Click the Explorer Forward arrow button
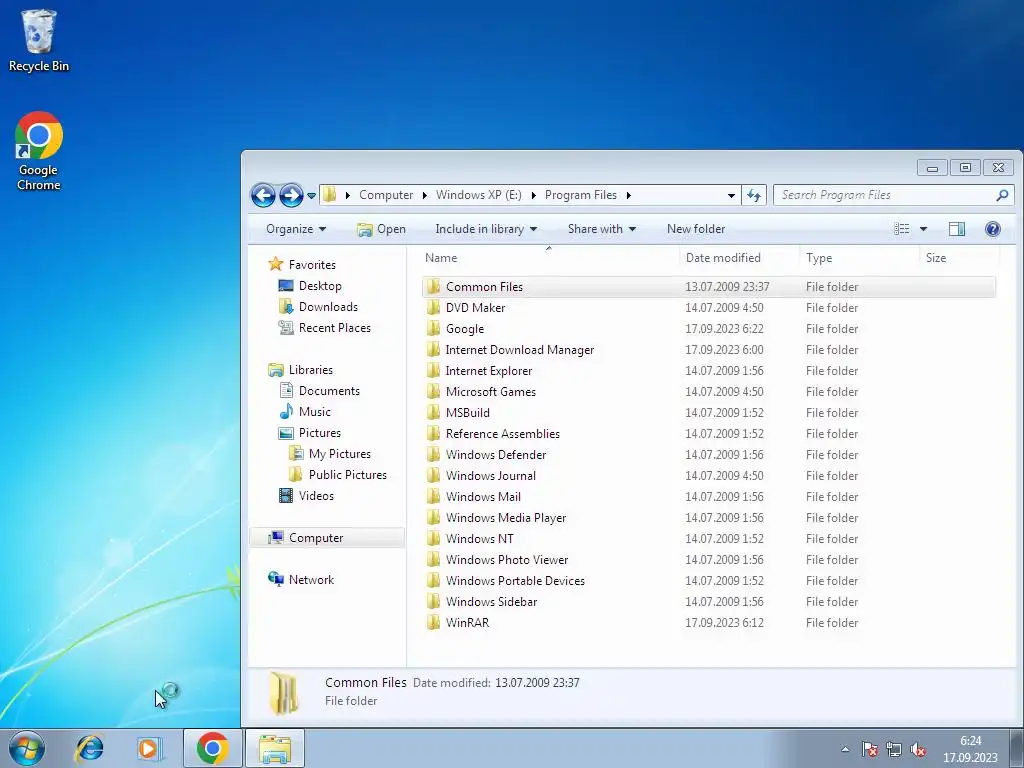The height and width of the screenshot is (768, 1024). pyautogui.click(x=291, y=195)
